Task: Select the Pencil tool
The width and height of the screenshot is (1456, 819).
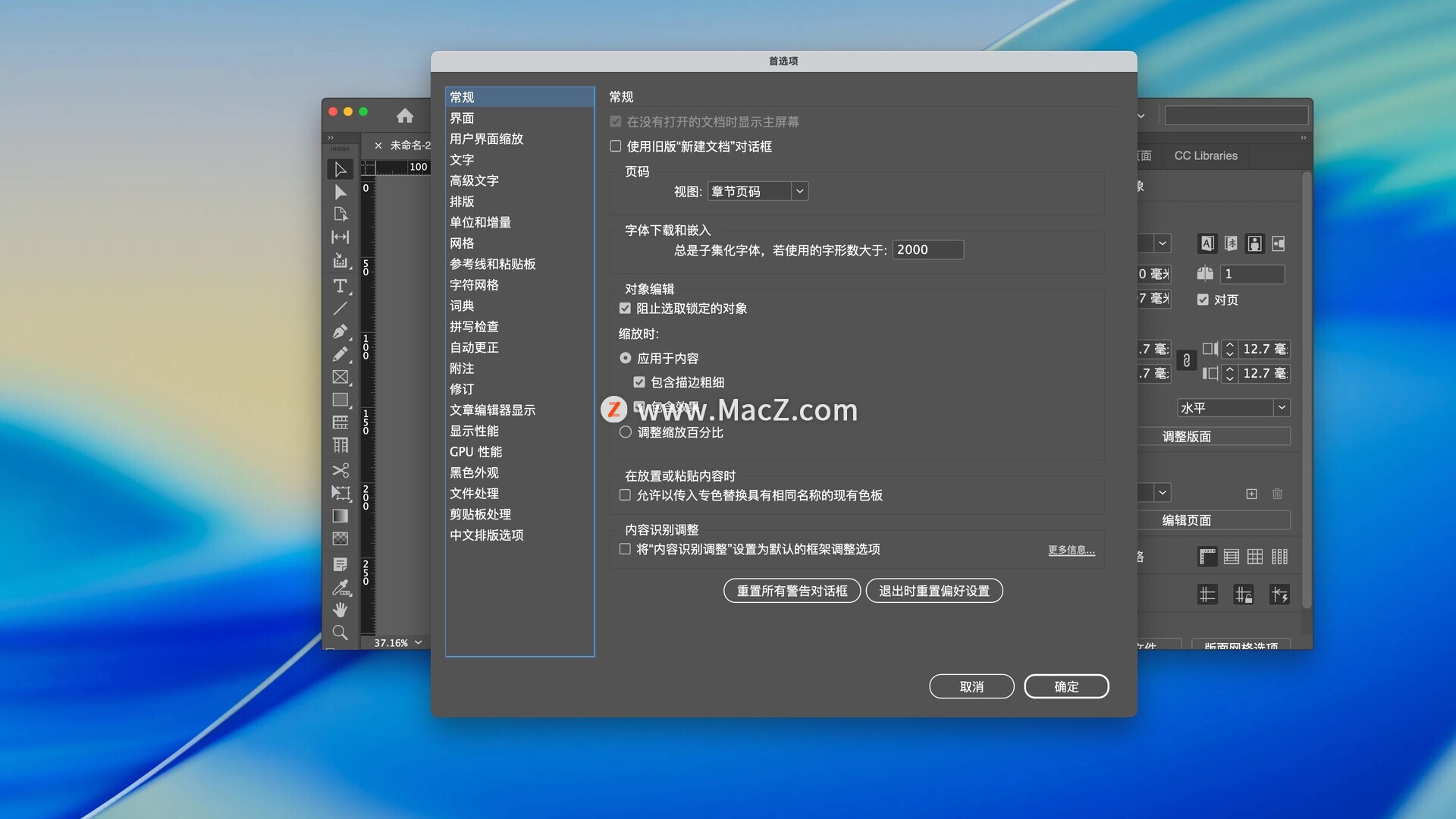Action: (340, 354)
